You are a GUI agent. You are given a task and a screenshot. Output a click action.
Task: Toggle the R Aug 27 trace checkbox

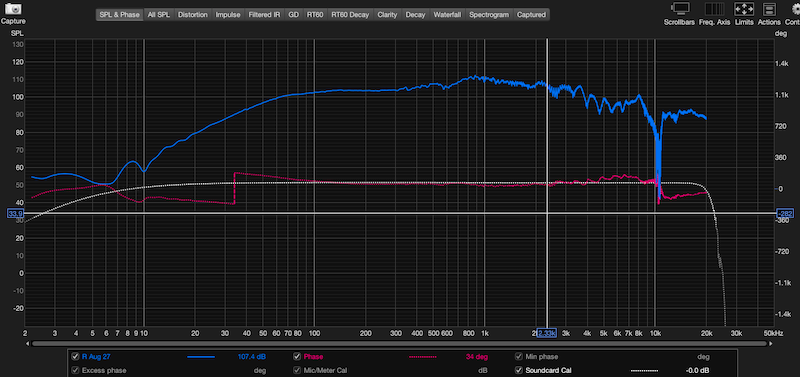click(x=76, y=357)
